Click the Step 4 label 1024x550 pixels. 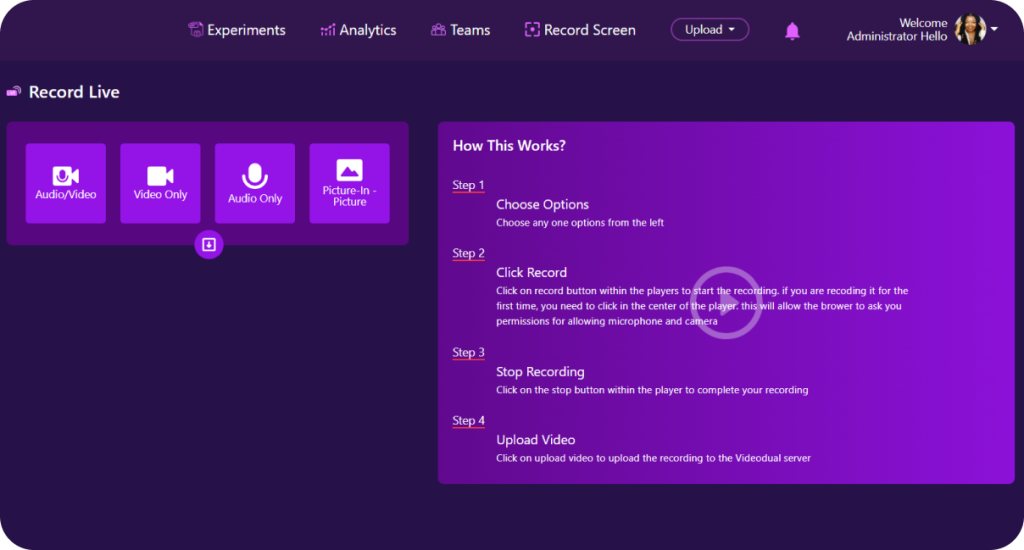click(x=468, y=420)
